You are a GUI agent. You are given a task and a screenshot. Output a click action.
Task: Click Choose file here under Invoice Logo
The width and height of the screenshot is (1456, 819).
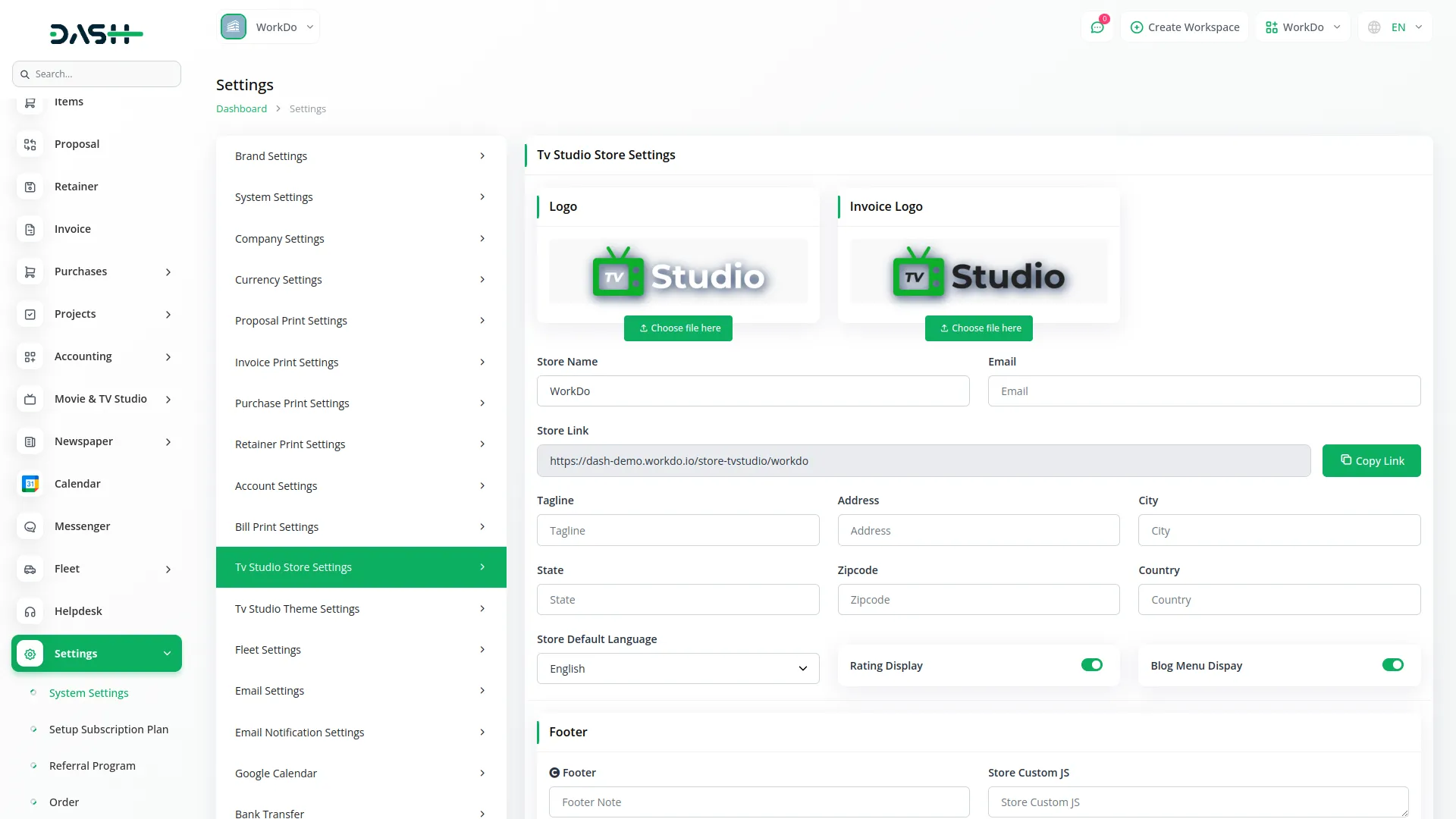tap(978, 328)
